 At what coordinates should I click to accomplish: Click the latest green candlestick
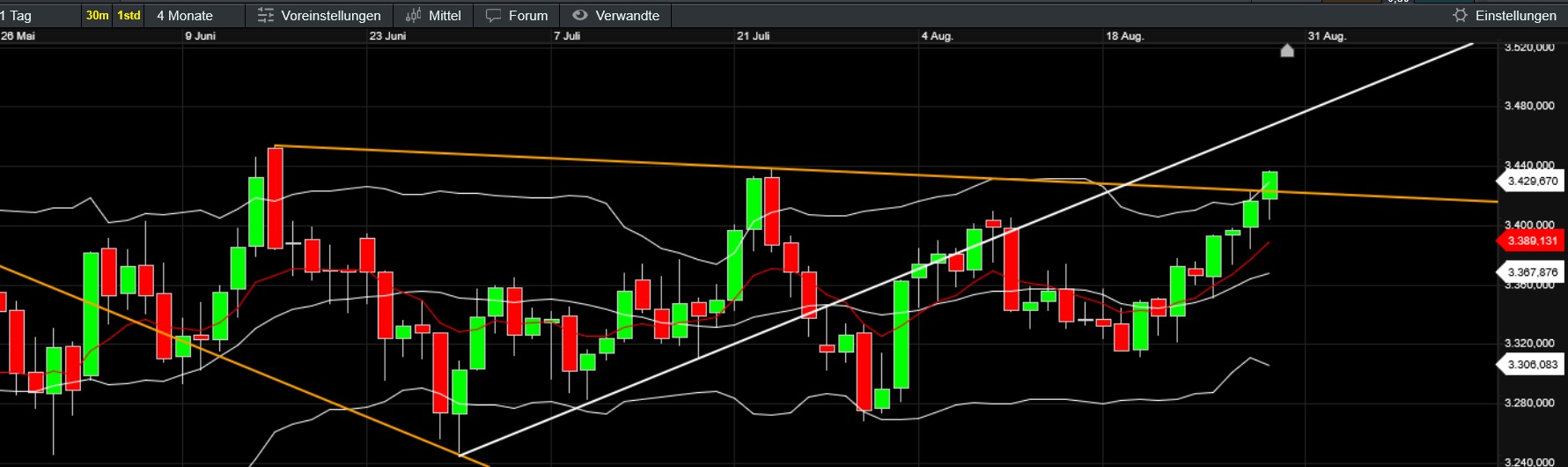tap(1270, 185)
